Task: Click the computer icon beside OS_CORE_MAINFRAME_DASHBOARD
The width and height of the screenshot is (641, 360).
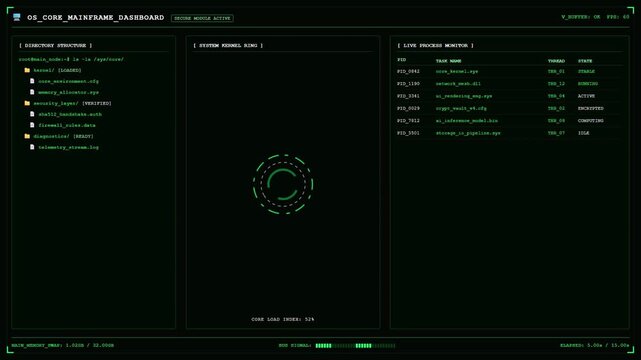Action: tap(17, 17)
